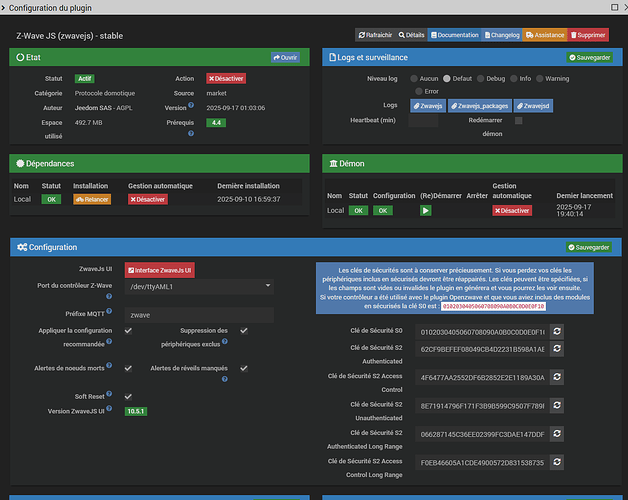628x500 pixels.
Task: Expand the Port du contrôleur Z-Wave dropdown
Action: click(198, 286)
